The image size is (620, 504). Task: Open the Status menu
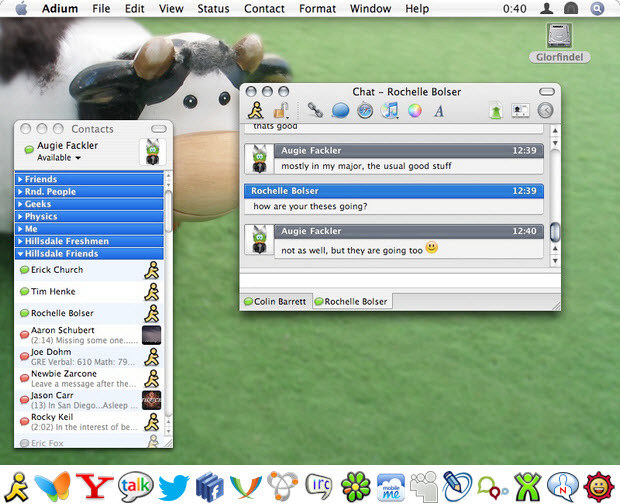click(213, 8)
